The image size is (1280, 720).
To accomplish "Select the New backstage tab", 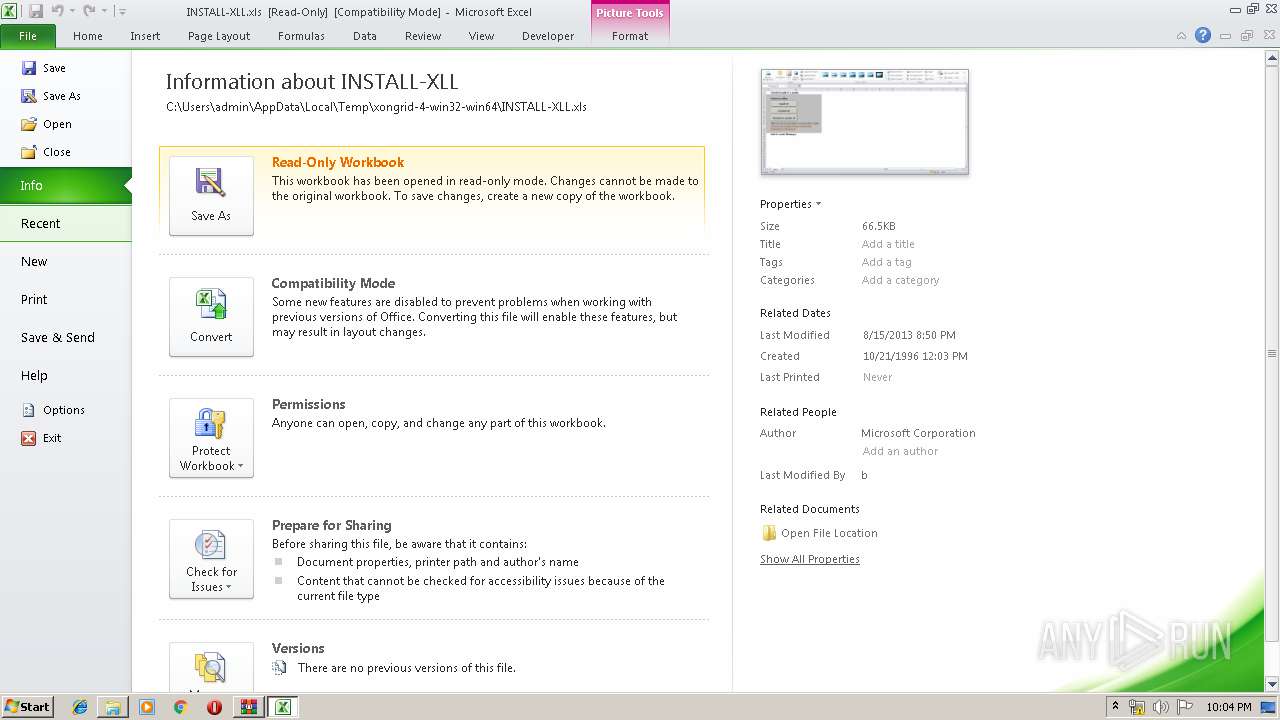I will 65,261.
